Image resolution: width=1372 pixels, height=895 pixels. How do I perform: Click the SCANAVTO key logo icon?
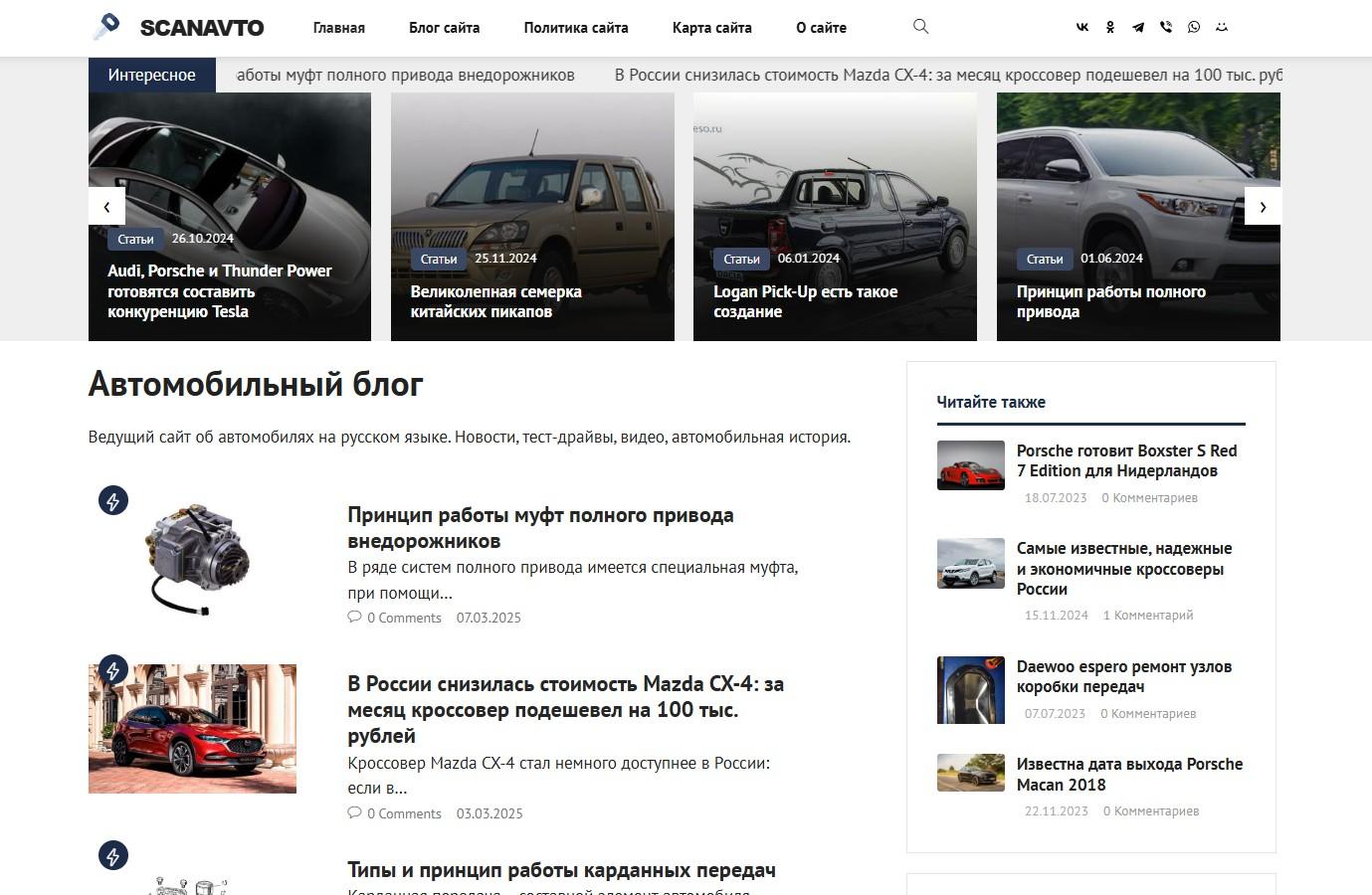(x=106, y=27)
